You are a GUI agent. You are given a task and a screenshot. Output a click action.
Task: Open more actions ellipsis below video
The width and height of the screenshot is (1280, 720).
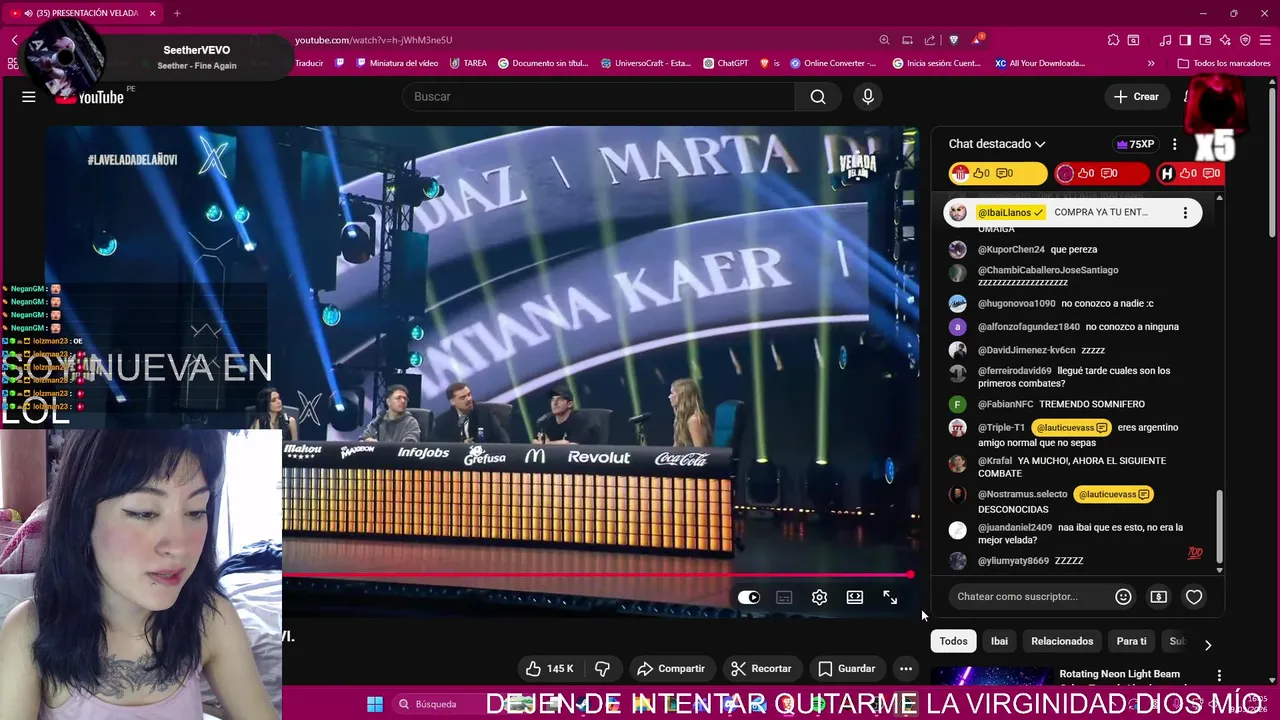[905, 669]
